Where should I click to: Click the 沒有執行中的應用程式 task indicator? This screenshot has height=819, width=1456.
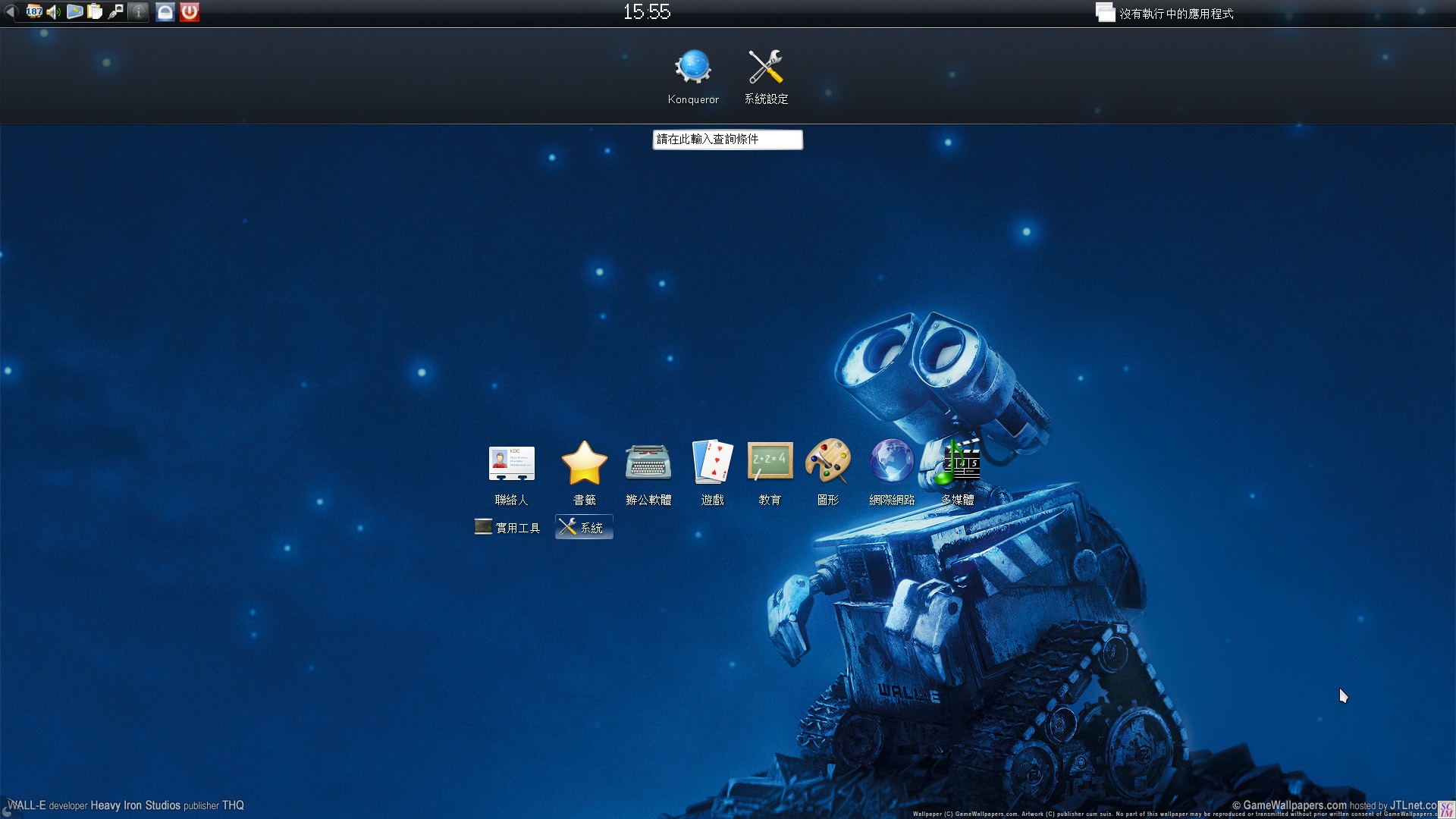coord(1165,13)
